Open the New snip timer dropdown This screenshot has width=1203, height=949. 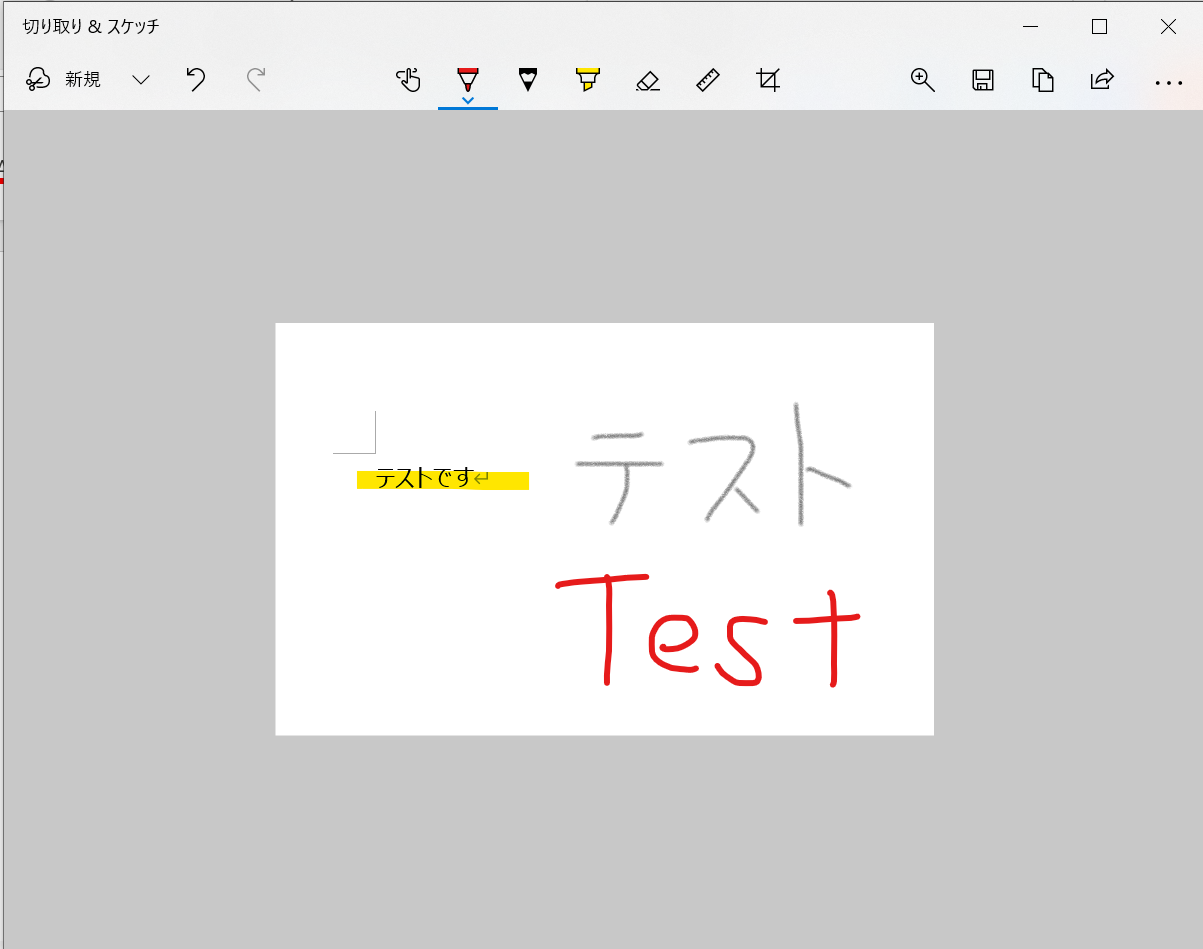pyautogui.click(x=140, y=80)
